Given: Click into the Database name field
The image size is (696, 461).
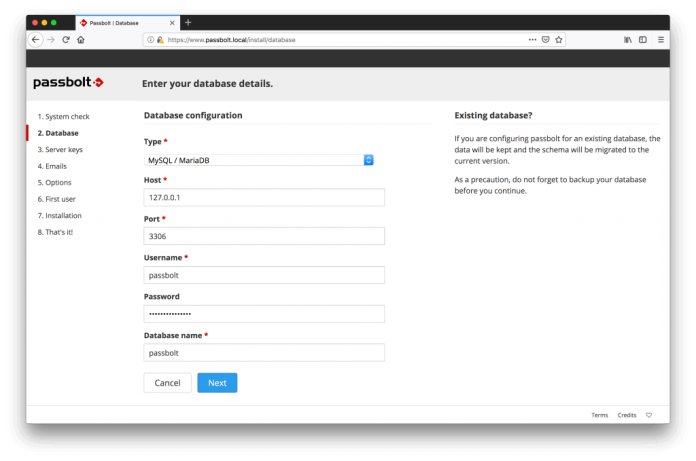Looking at the screenshot, I should (x=264, y=353).
